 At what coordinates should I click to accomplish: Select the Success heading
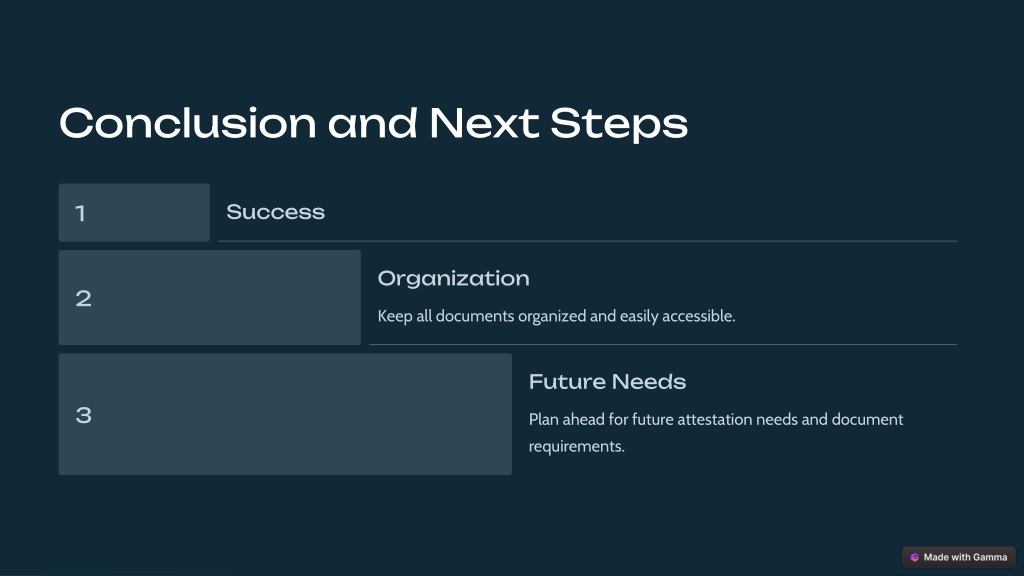pos(276,212)
